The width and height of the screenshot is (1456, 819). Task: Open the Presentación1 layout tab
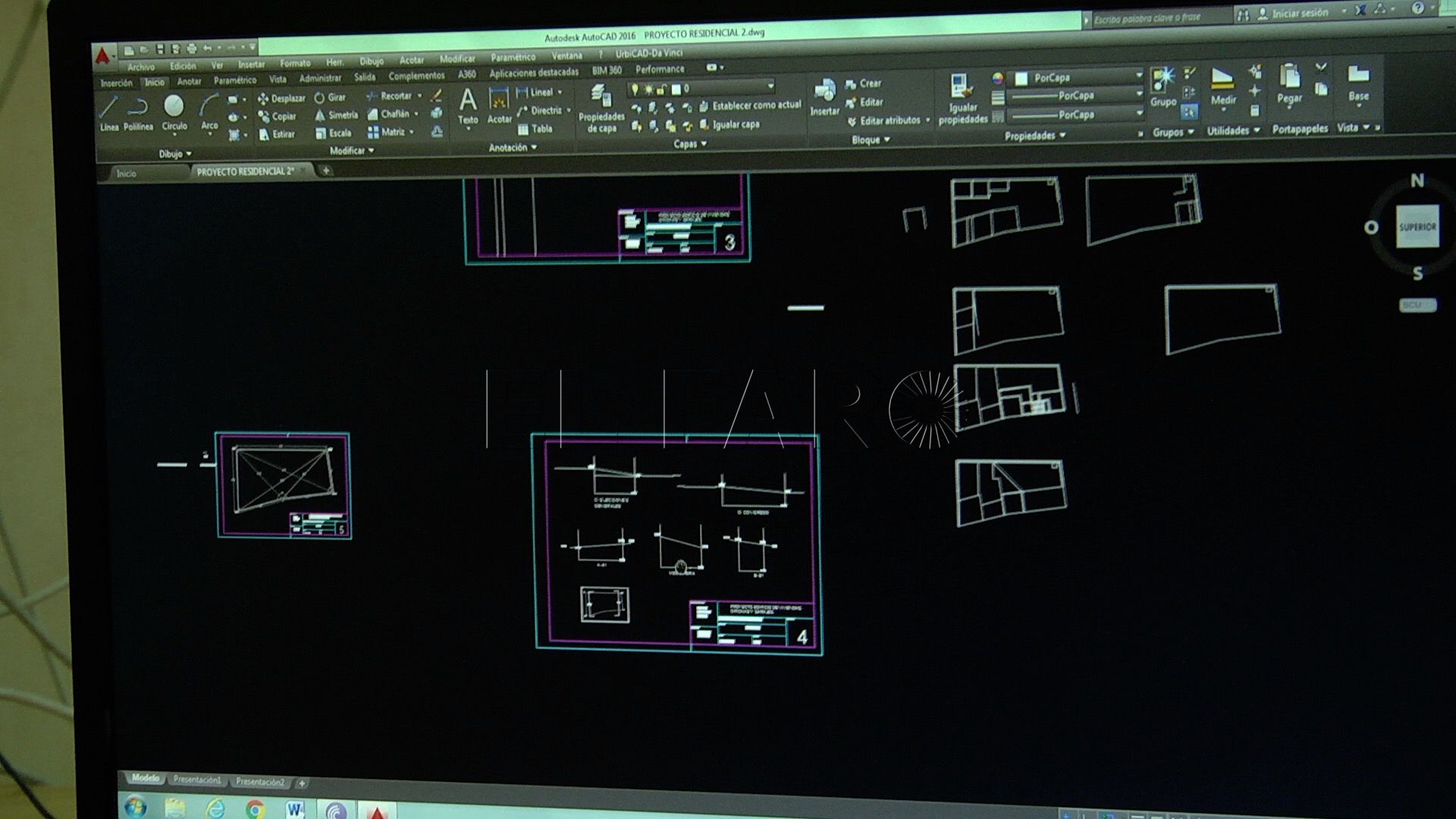pos(197,780)
